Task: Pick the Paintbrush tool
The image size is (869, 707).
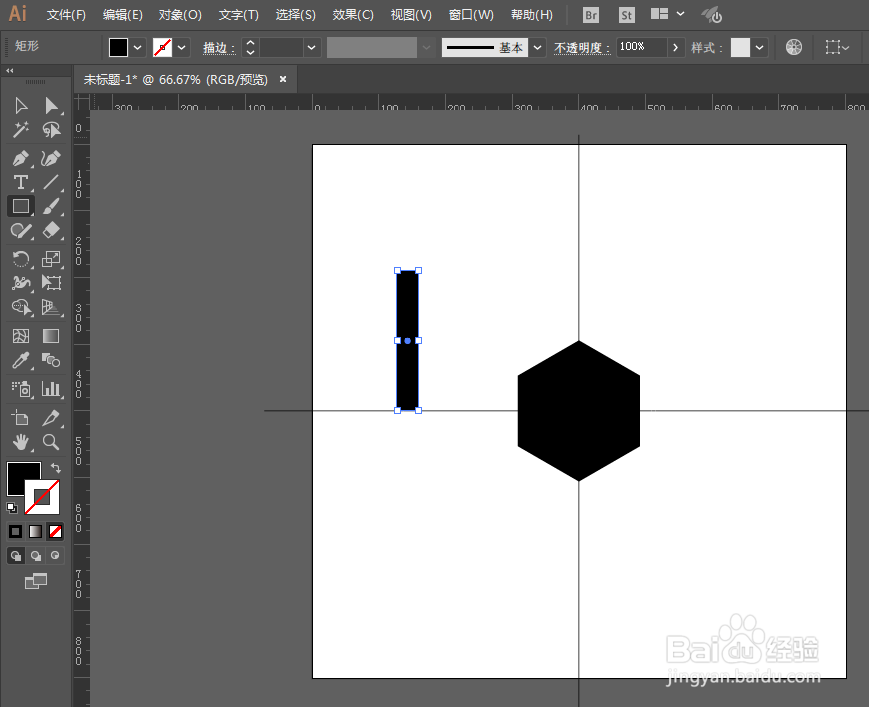Action: (x=52, y=206)
